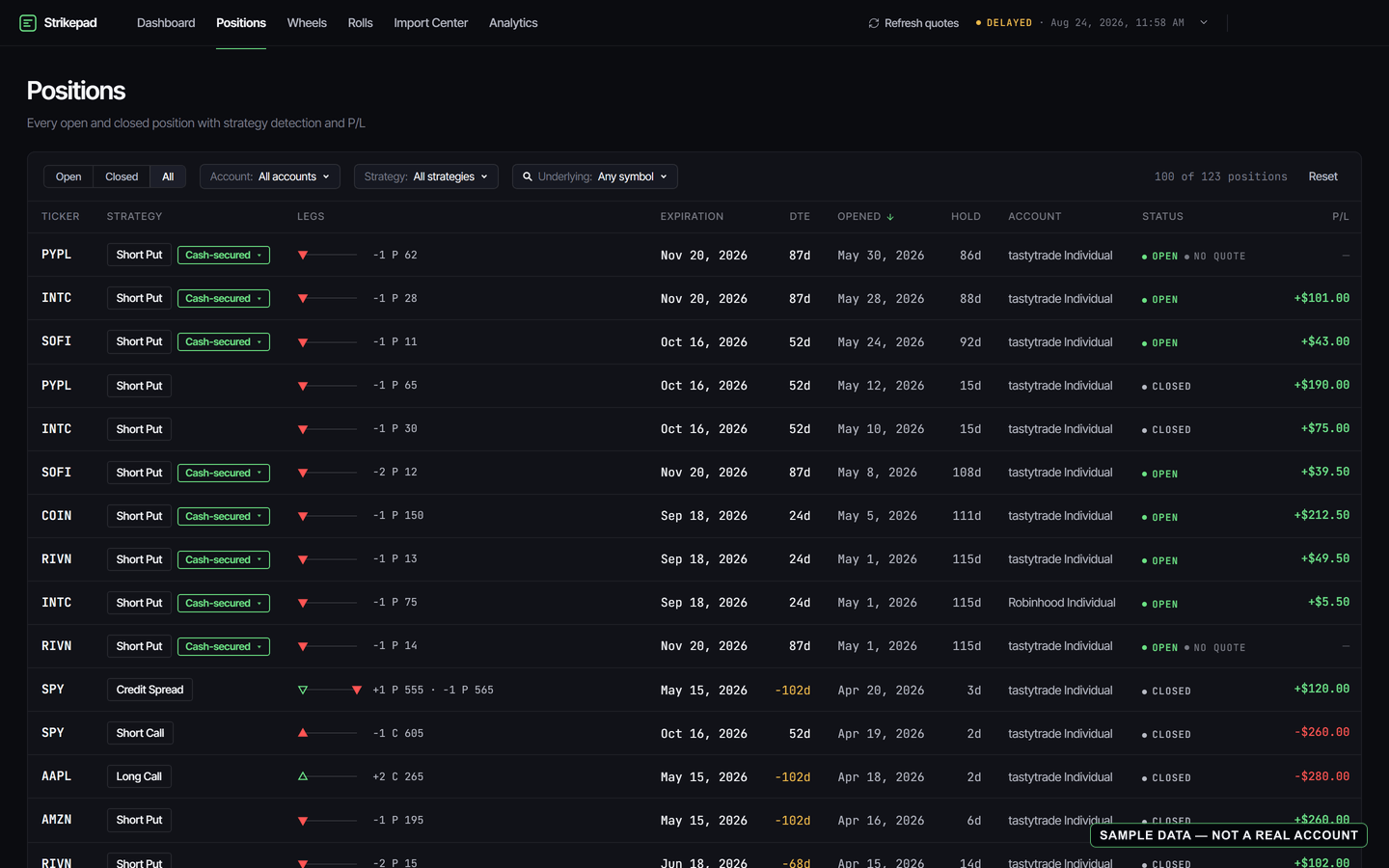Click the put leg marker for SOFI 11

point(303,342)
